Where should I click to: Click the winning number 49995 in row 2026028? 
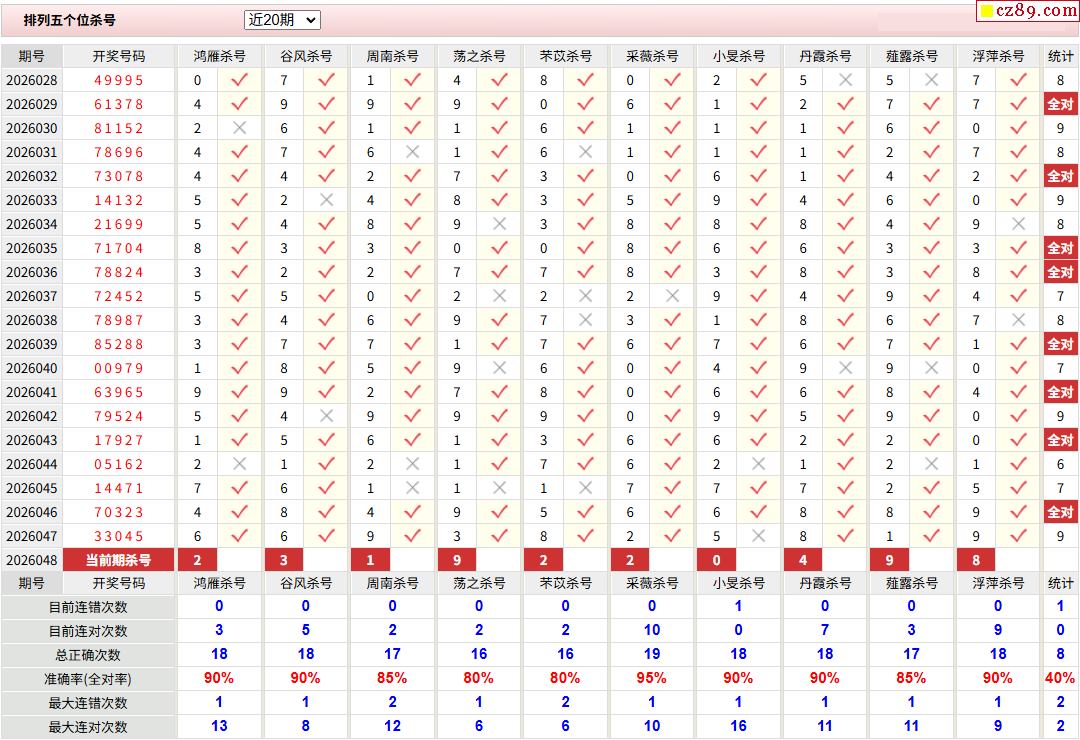click(118, 80)
